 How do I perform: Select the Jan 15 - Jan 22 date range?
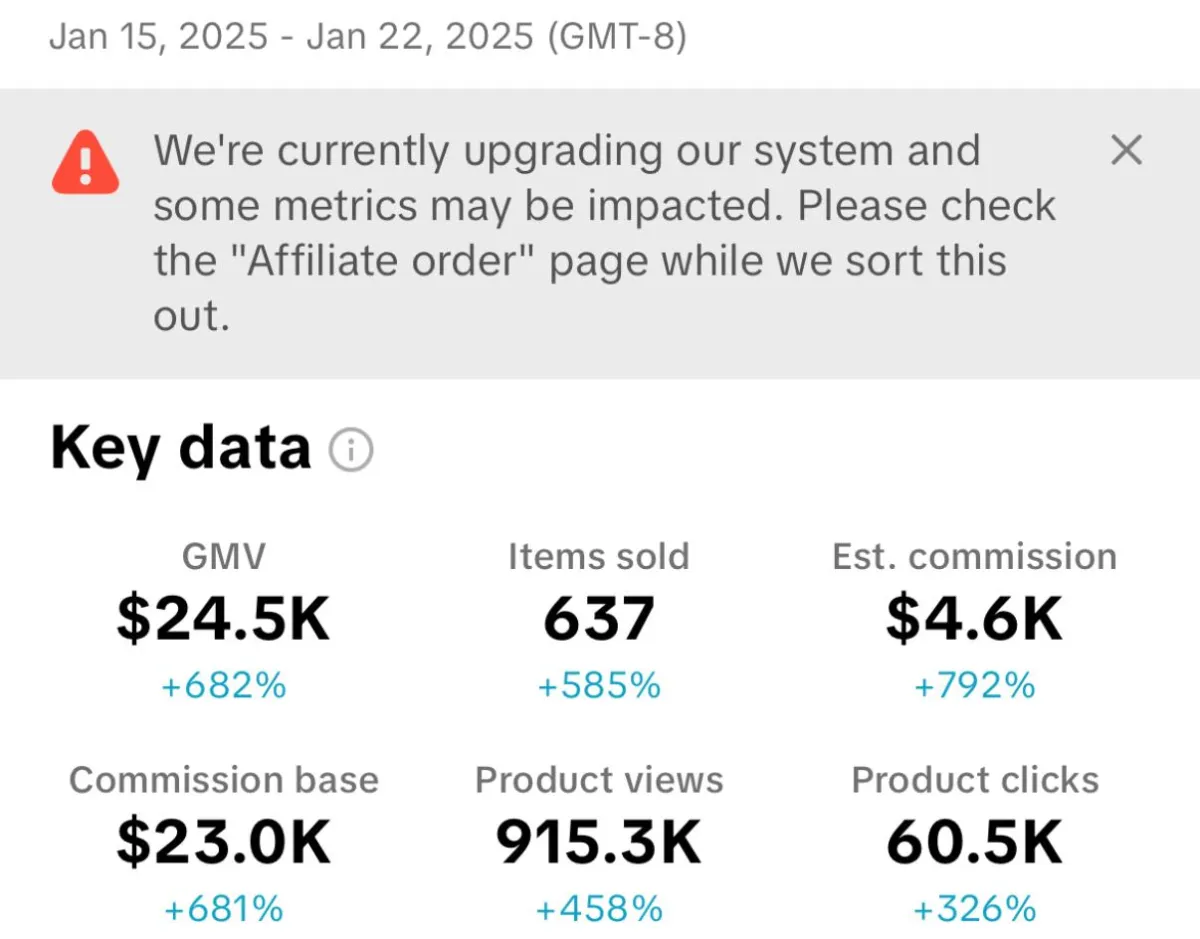[x=368, y=38]
